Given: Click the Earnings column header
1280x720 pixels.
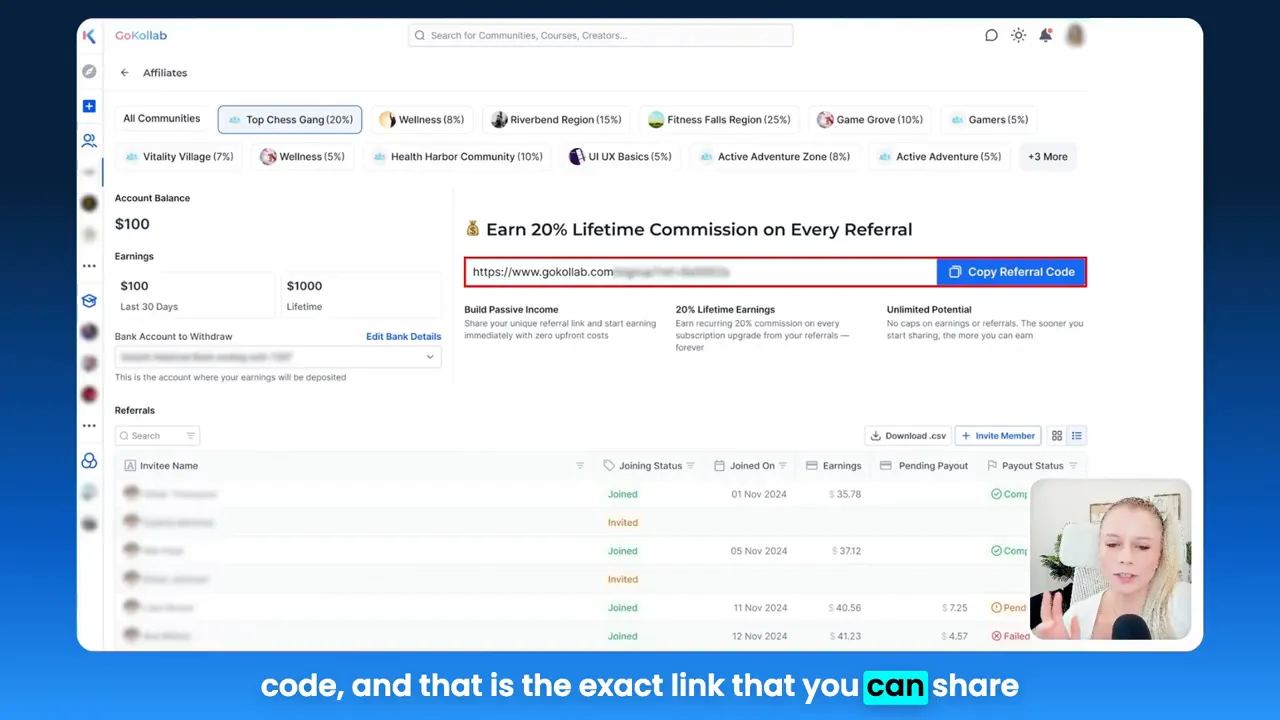Looking at the screenshot, I should [x=834, y=466].
